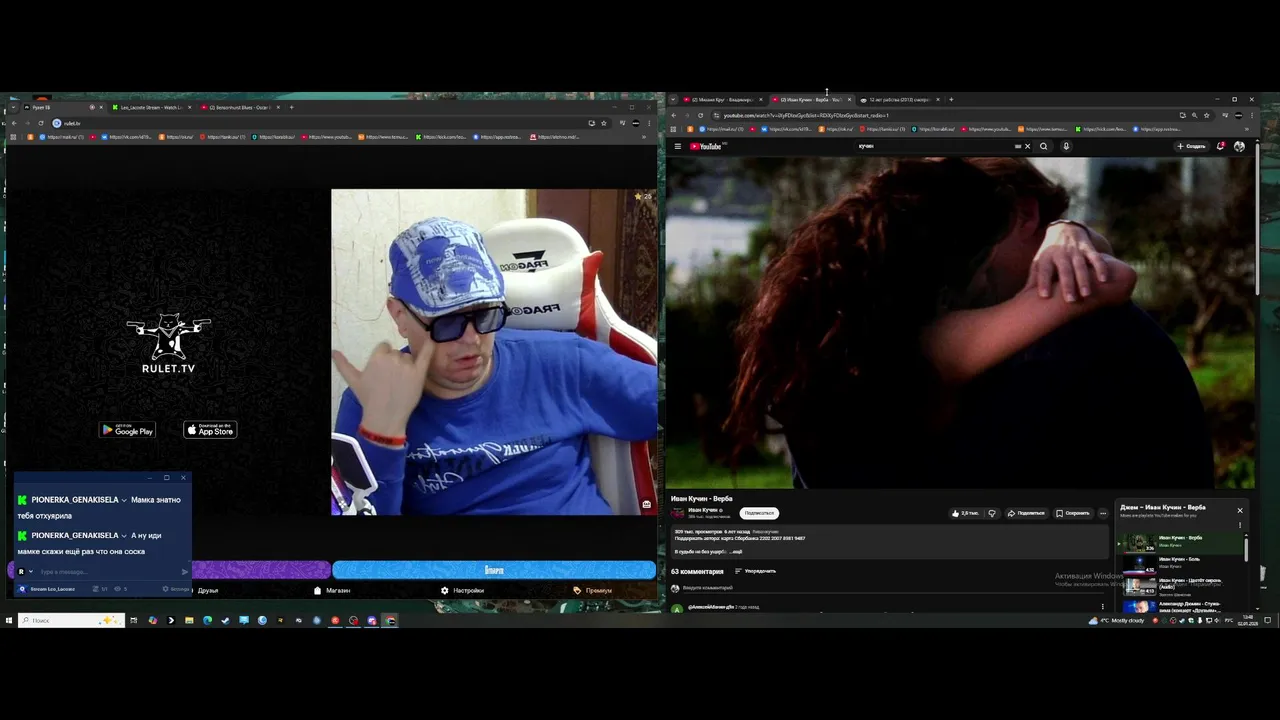Open the YouTube hamburger guide menu

pyautogui.click(x=677, y=146)
